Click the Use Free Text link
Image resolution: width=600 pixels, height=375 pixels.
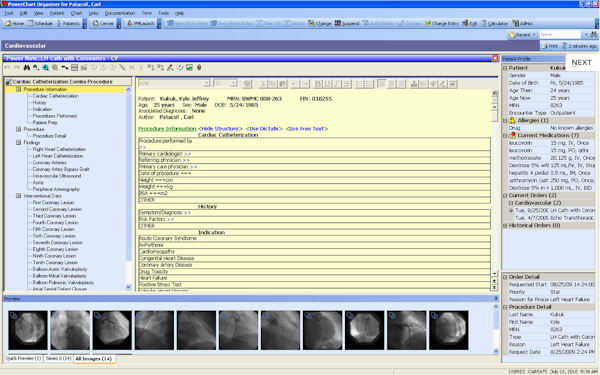tap(307, 129)
